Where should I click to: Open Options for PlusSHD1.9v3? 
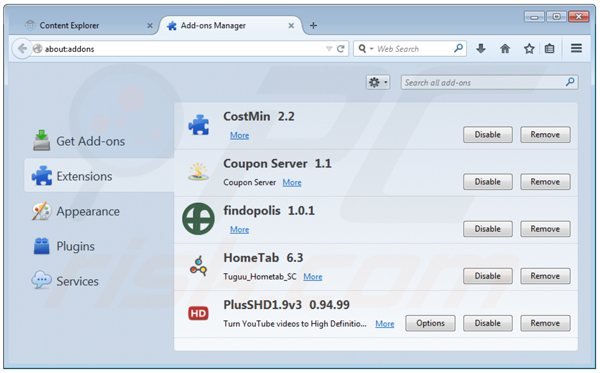point(430,323)
